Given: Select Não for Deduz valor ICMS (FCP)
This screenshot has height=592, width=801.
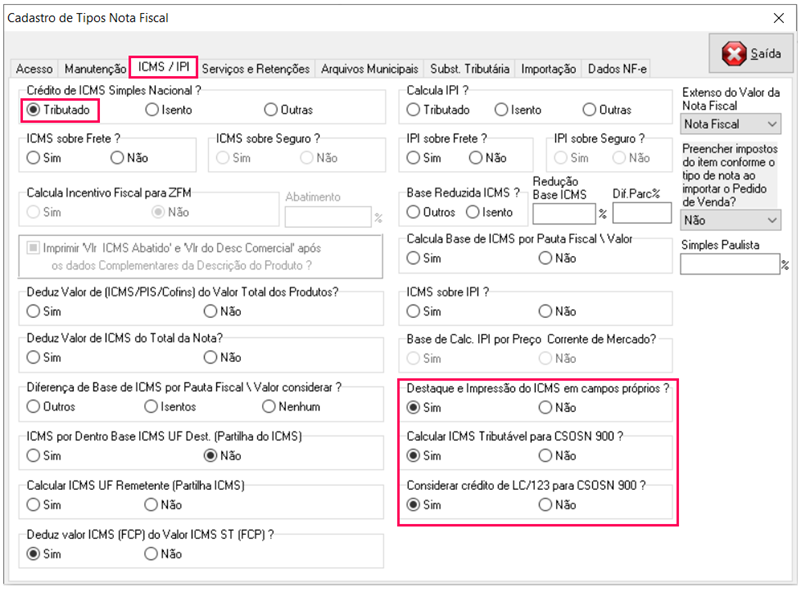Looking at the screenshot, I should click(152, 554).
